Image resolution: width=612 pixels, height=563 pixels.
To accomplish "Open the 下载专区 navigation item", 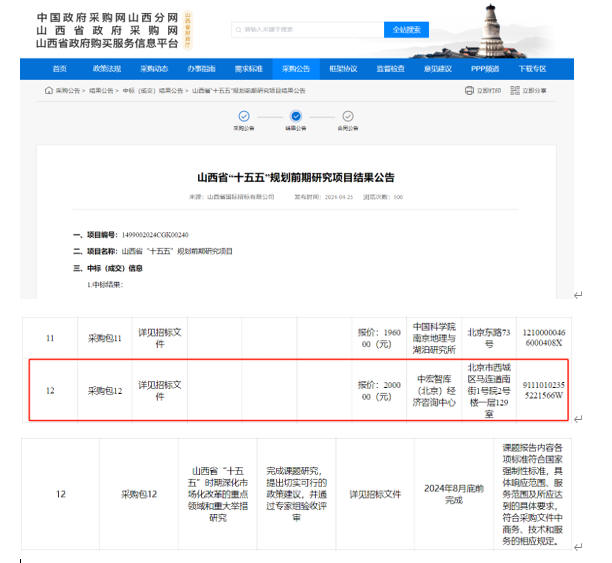I will pos(532,69).
